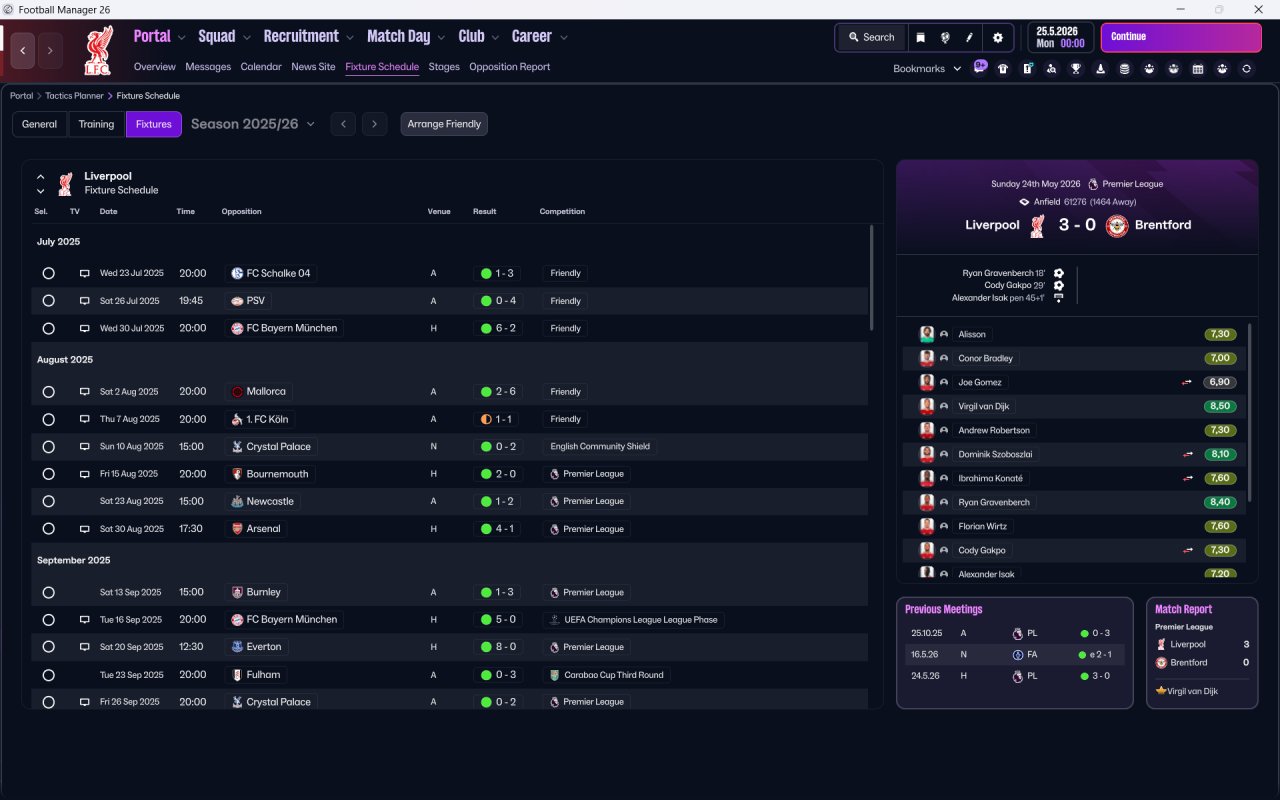
Task: Click the circular arrows bookmark icon
Action: pyautogui.click(x=1246, y=69)
